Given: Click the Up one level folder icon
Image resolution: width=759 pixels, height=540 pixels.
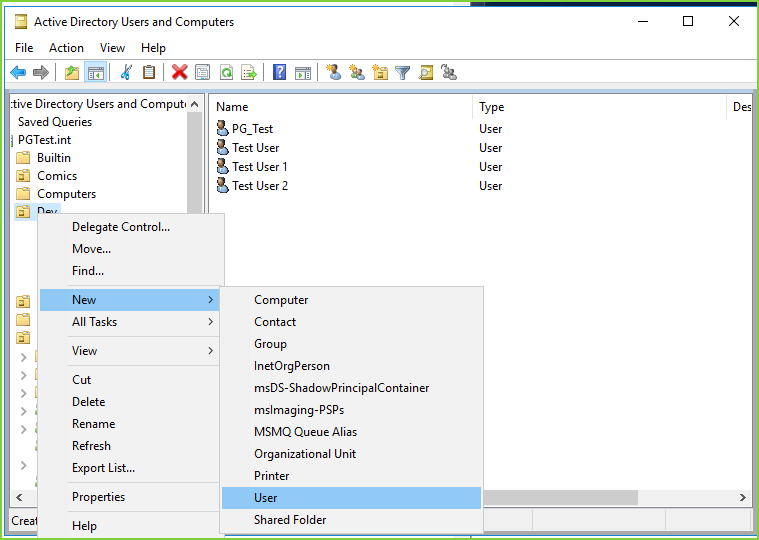Looking at the screenshot, I should coord(72,72).
